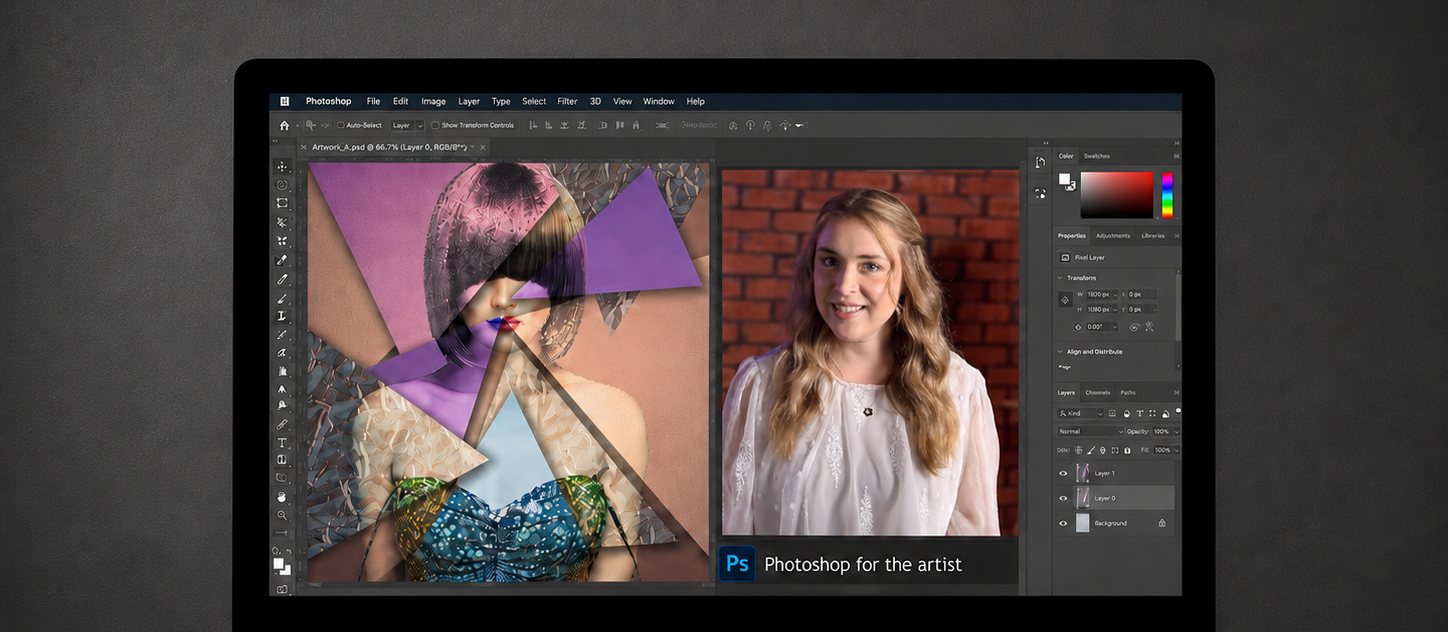Click the first align edges icon in options bar
Screen dimensions: 1448x632
point(533,125)
